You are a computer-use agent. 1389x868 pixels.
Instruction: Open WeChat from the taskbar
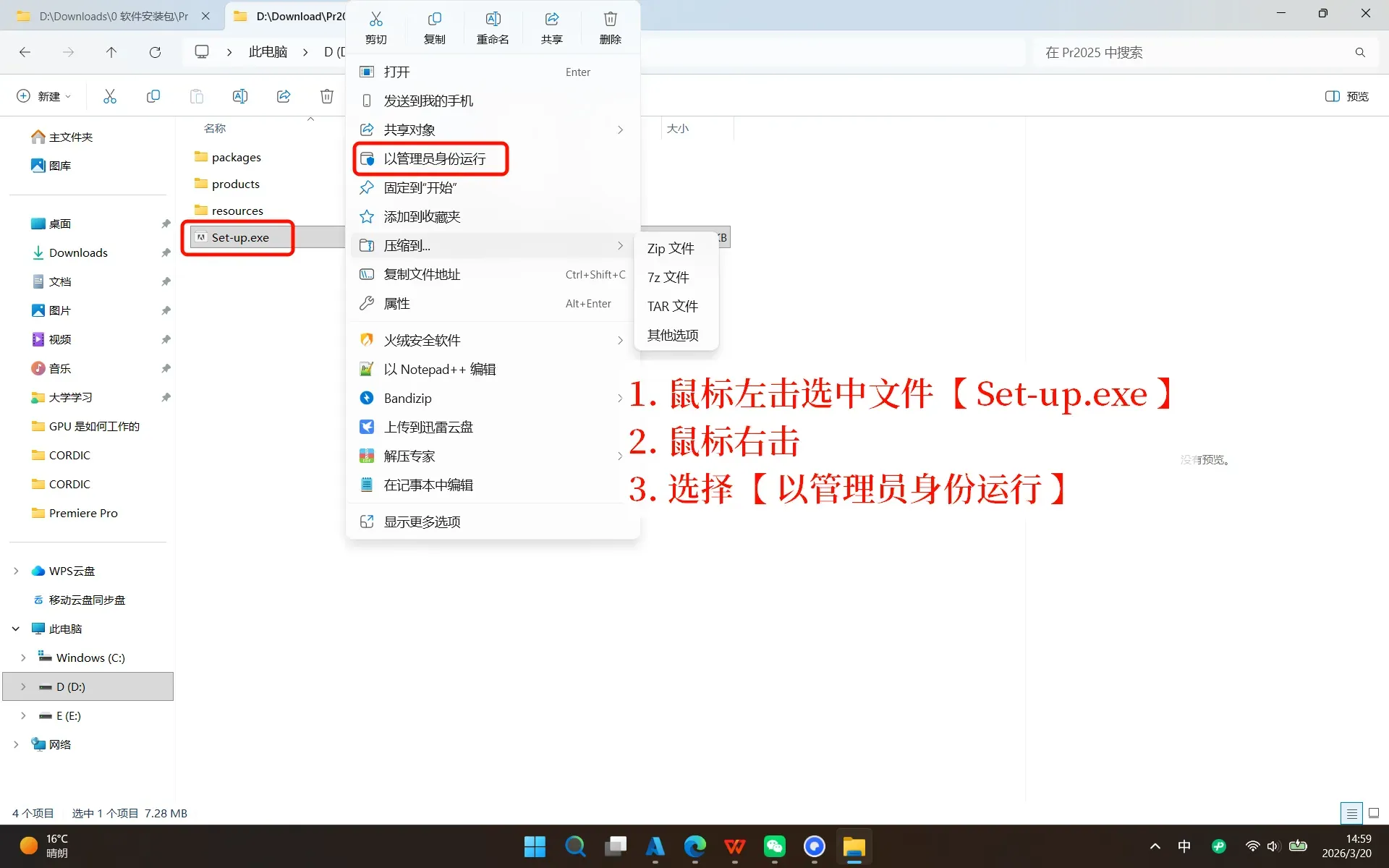click(774, 846)
